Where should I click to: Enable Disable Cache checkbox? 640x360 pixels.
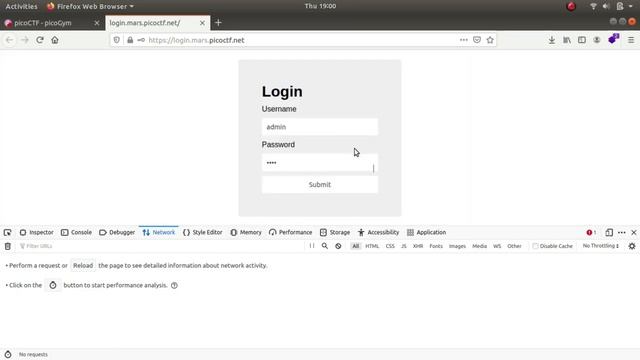[535, 246]
